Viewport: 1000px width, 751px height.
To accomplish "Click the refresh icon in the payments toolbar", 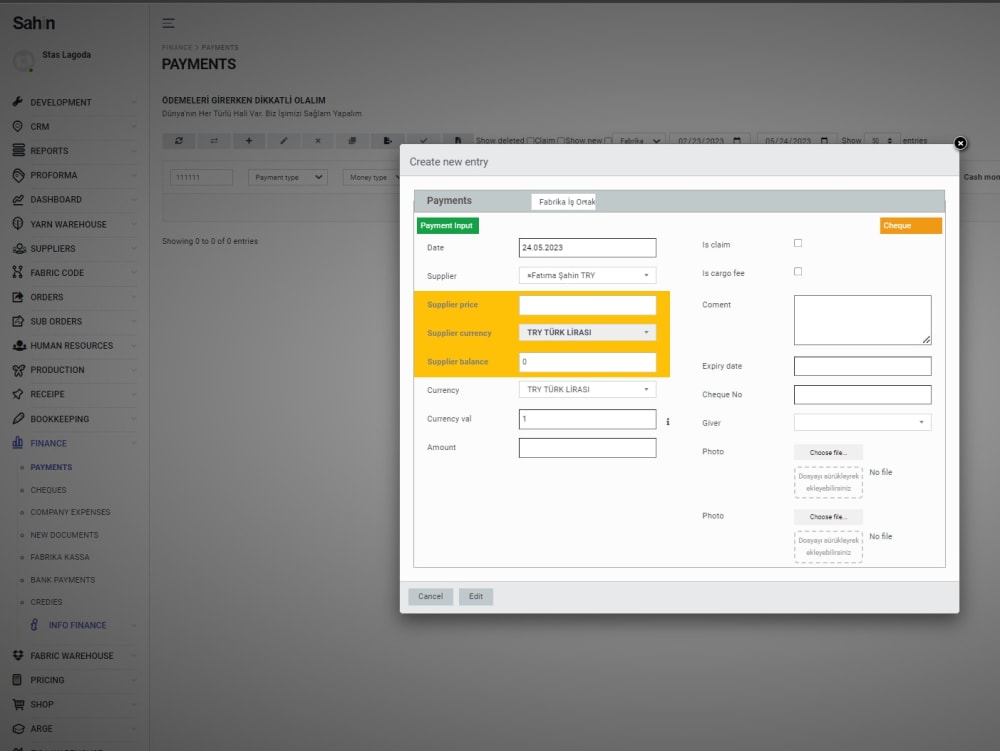I will pyautogui.click(x=180, y=141).
